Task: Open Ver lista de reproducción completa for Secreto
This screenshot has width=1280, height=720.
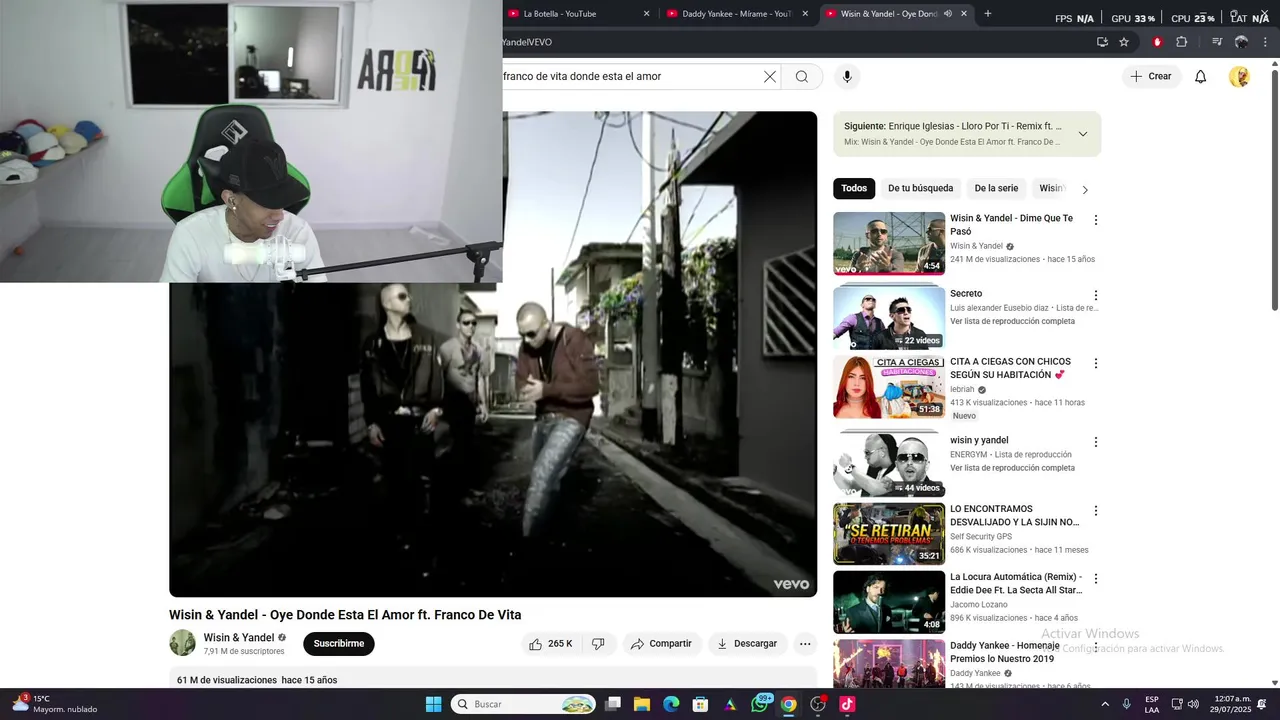Action: (1012, 322)
